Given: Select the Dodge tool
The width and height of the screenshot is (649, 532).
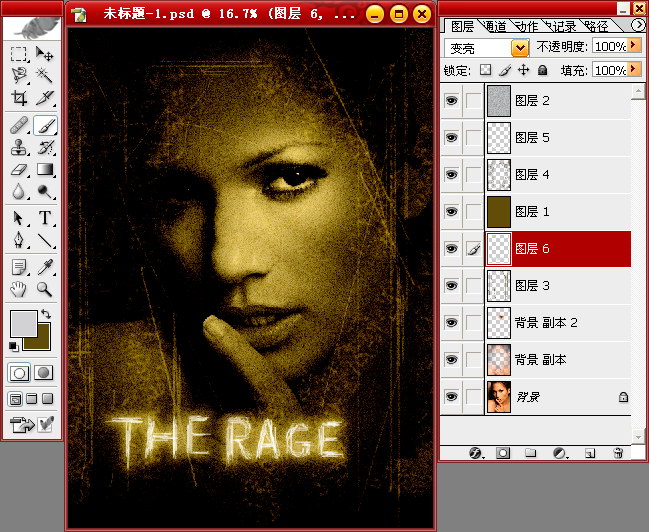Looking at the screenshot, I should (44, 191).
